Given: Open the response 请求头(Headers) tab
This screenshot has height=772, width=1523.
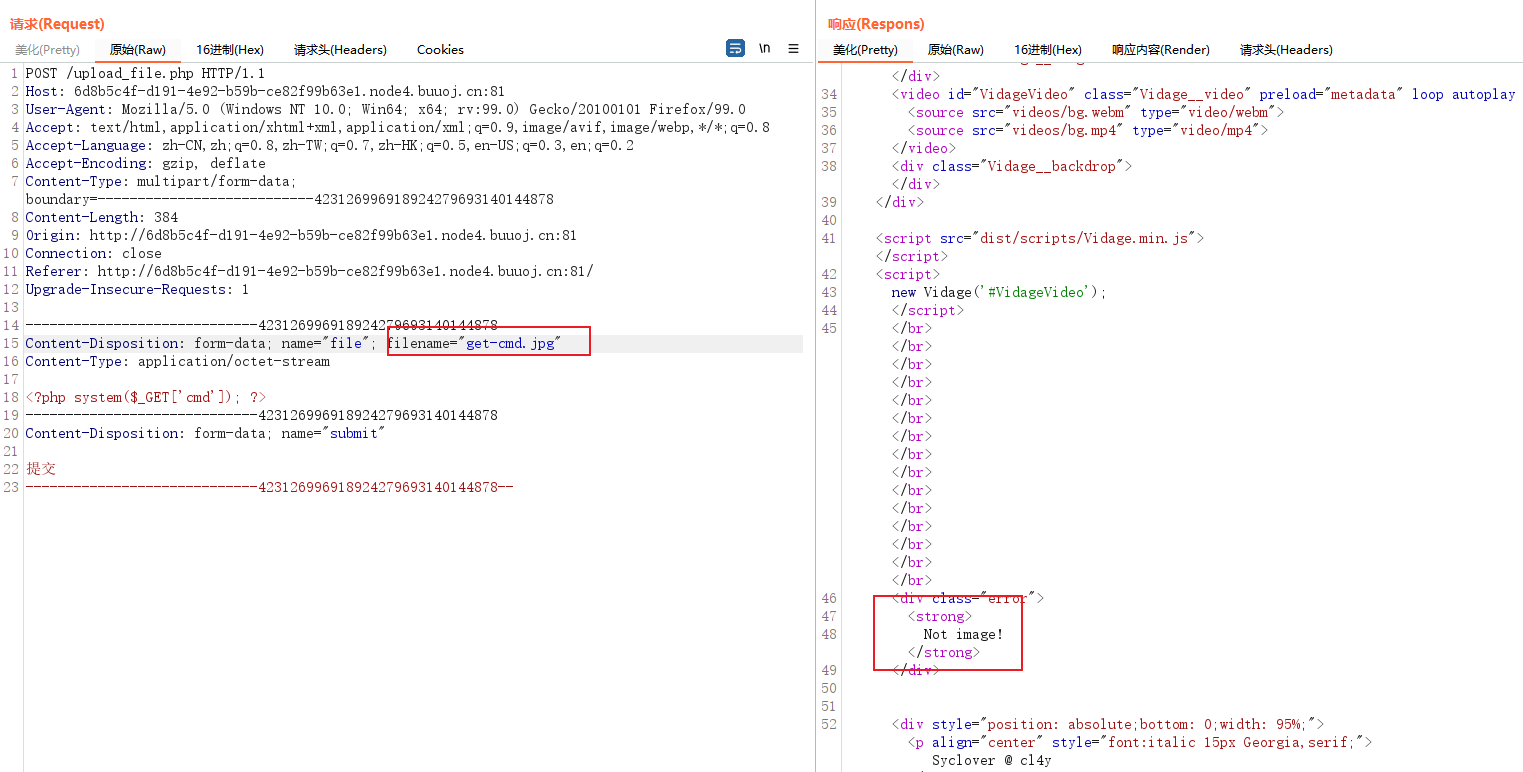Looking at the screenshot, I should click(x=1286, y=49).
